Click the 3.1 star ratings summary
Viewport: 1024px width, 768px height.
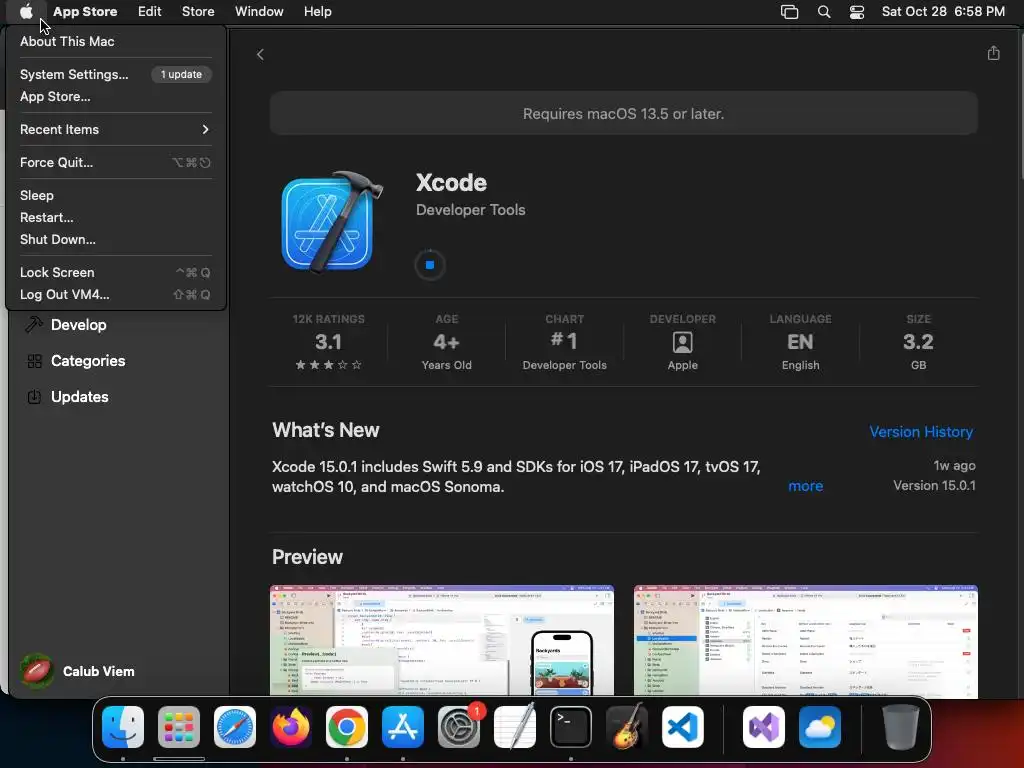[x=328, y=342]
